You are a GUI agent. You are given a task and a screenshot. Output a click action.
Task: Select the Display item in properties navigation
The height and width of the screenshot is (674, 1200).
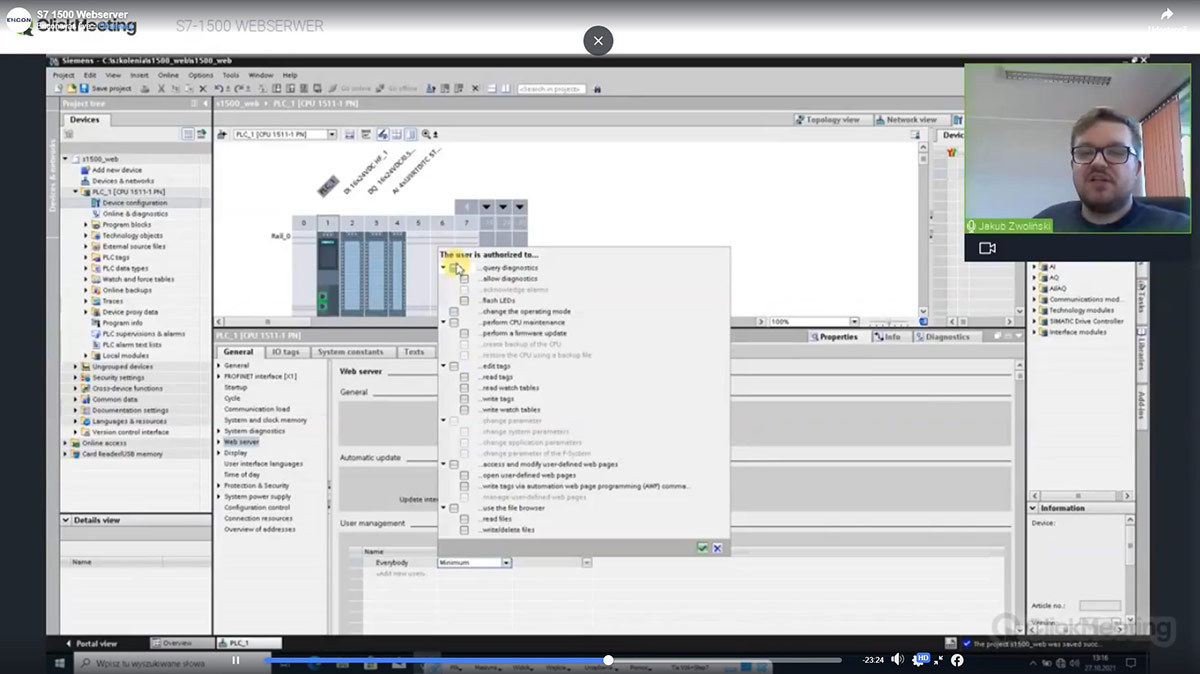click(235, 452)
